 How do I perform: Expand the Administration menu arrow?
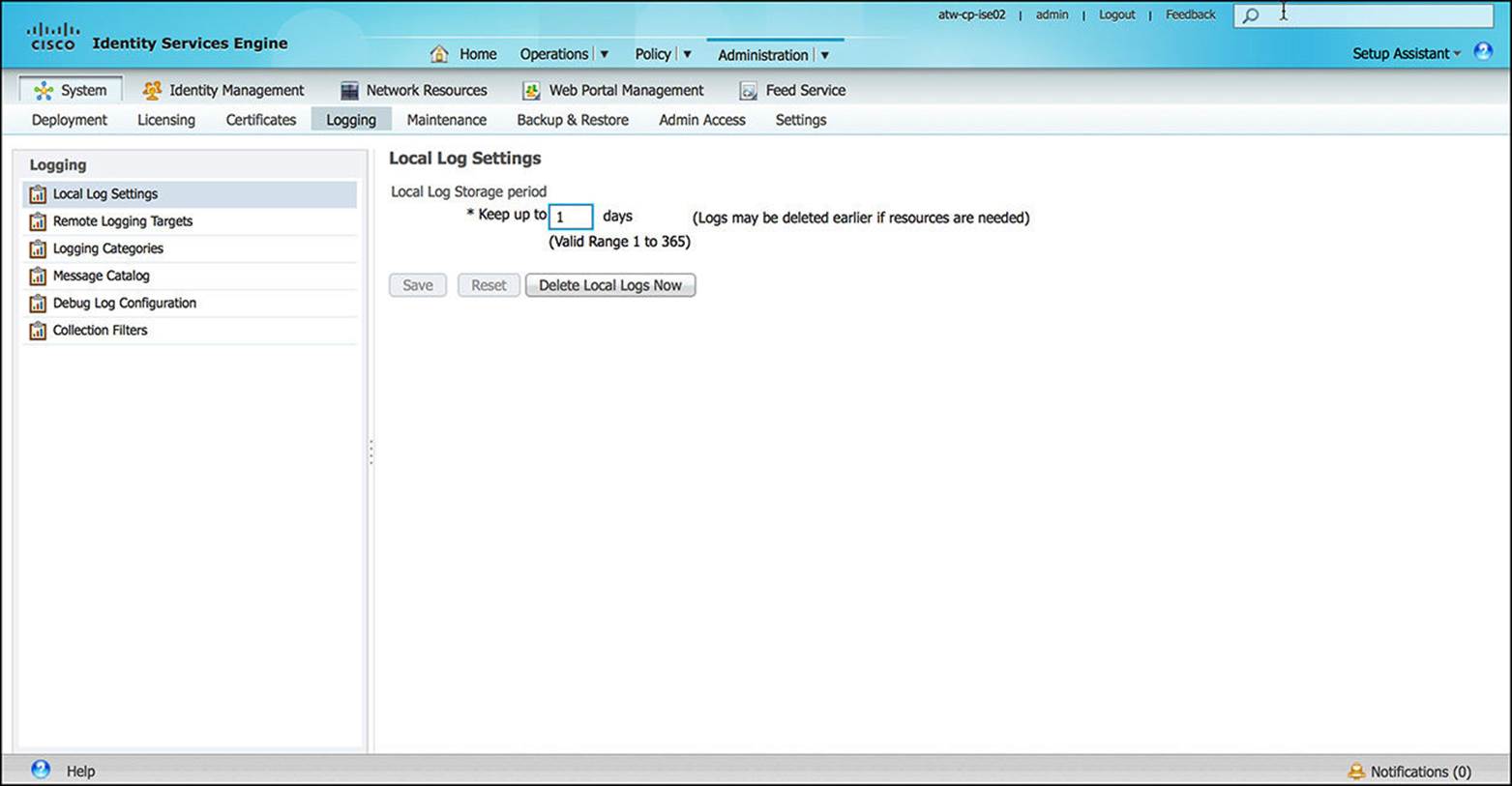[x=825, y=56]
